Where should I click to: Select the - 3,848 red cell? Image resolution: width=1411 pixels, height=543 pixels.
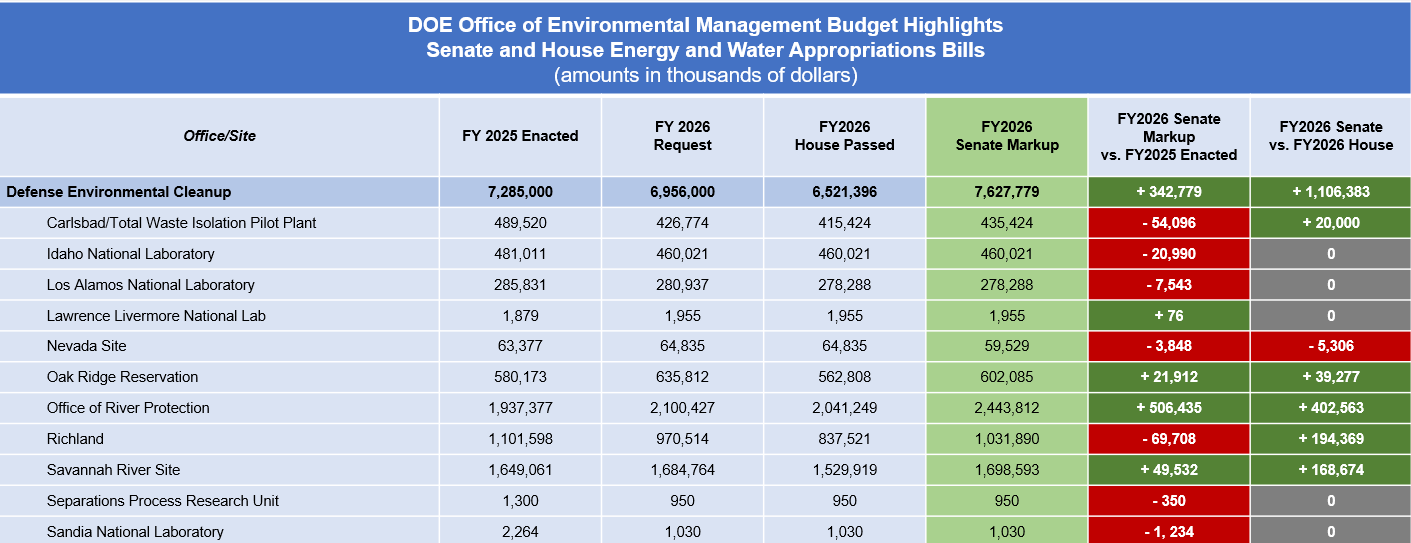pos(1169,346)
